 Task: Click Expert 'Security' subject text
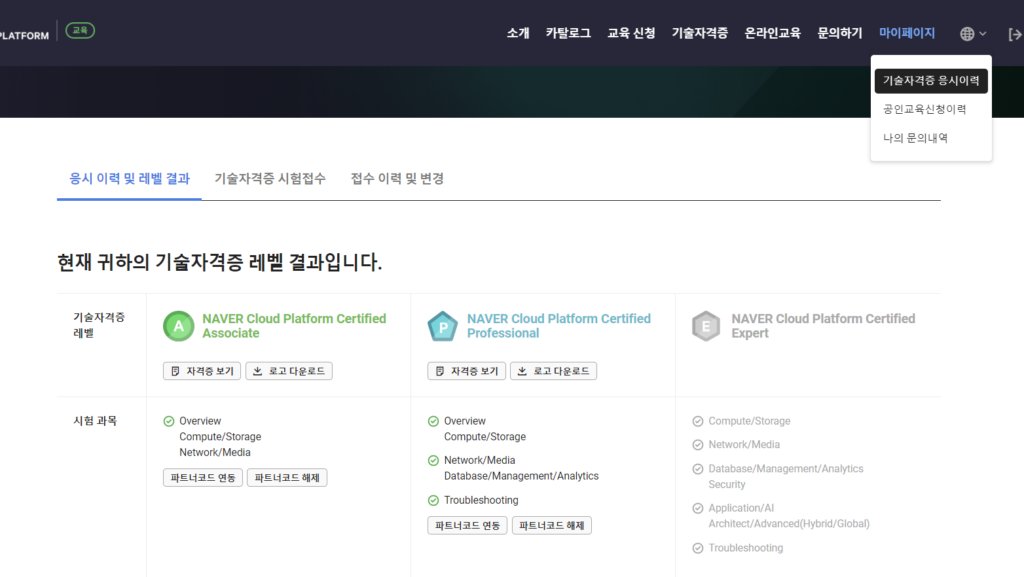click(x=727, y=484)
